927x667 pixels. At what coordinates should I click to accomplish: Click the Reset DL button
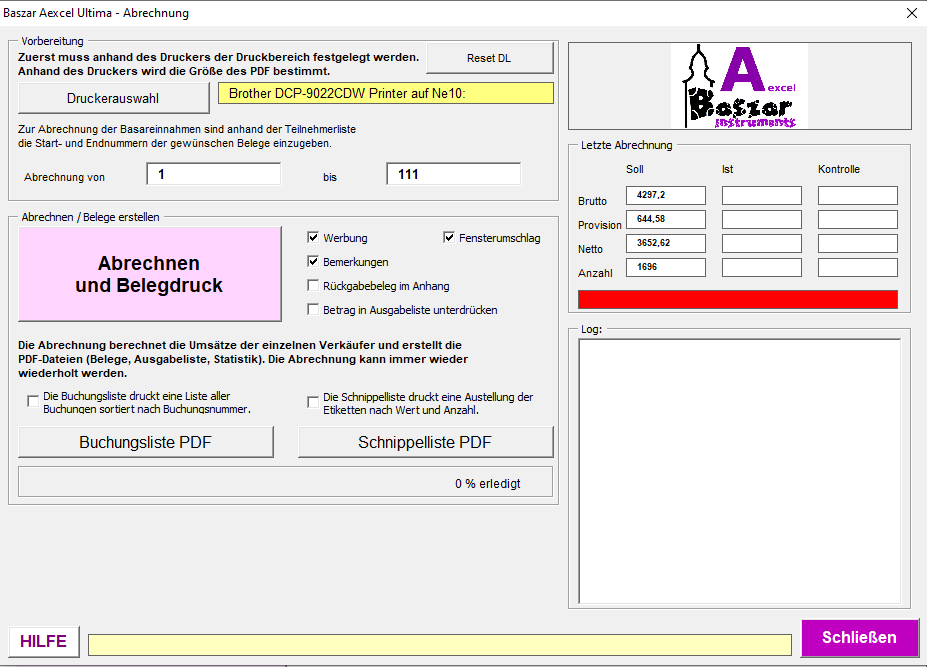[490, 58]
